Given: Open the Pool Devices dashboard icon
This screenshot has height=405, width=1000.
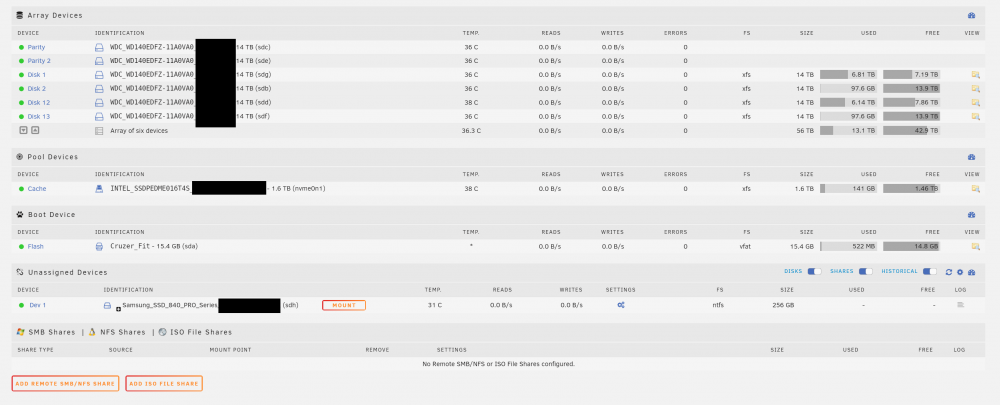Looking at the screenshot, I should [x=971, y=157].
